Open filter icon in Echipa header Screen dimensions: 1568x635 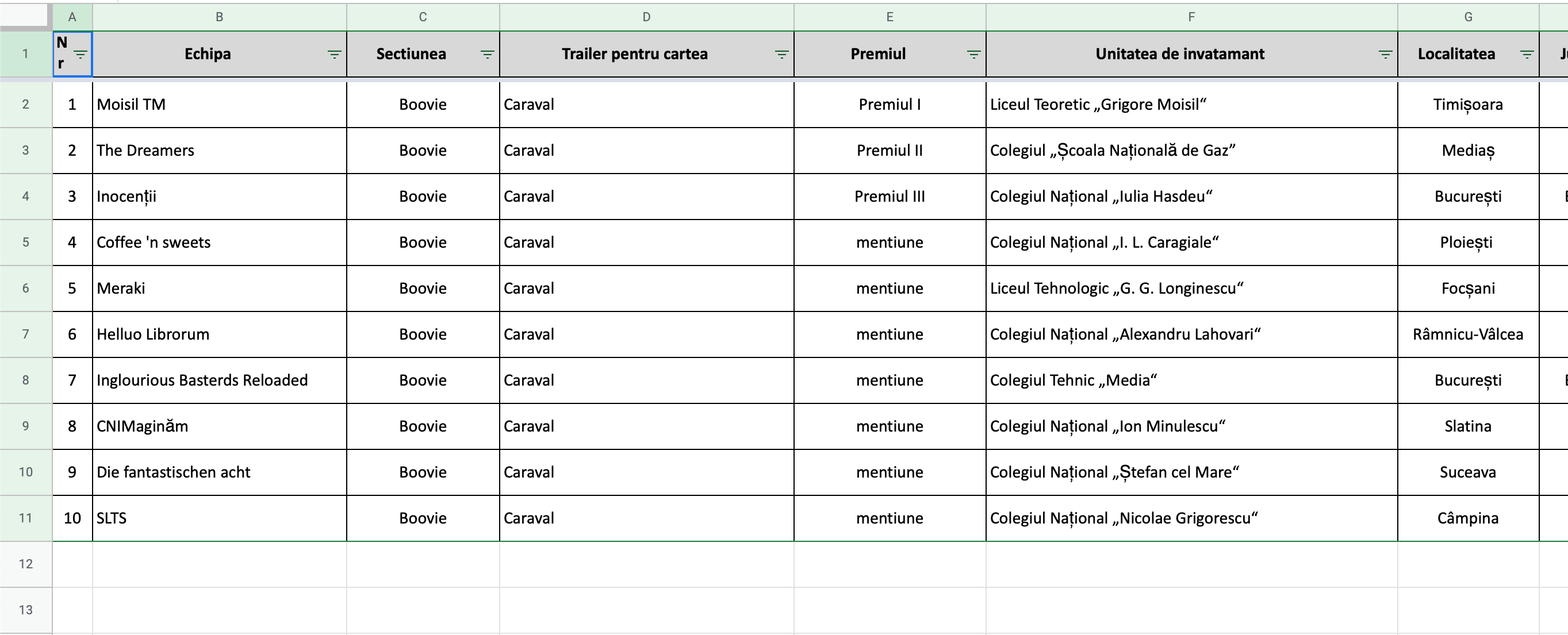(334, 54)
